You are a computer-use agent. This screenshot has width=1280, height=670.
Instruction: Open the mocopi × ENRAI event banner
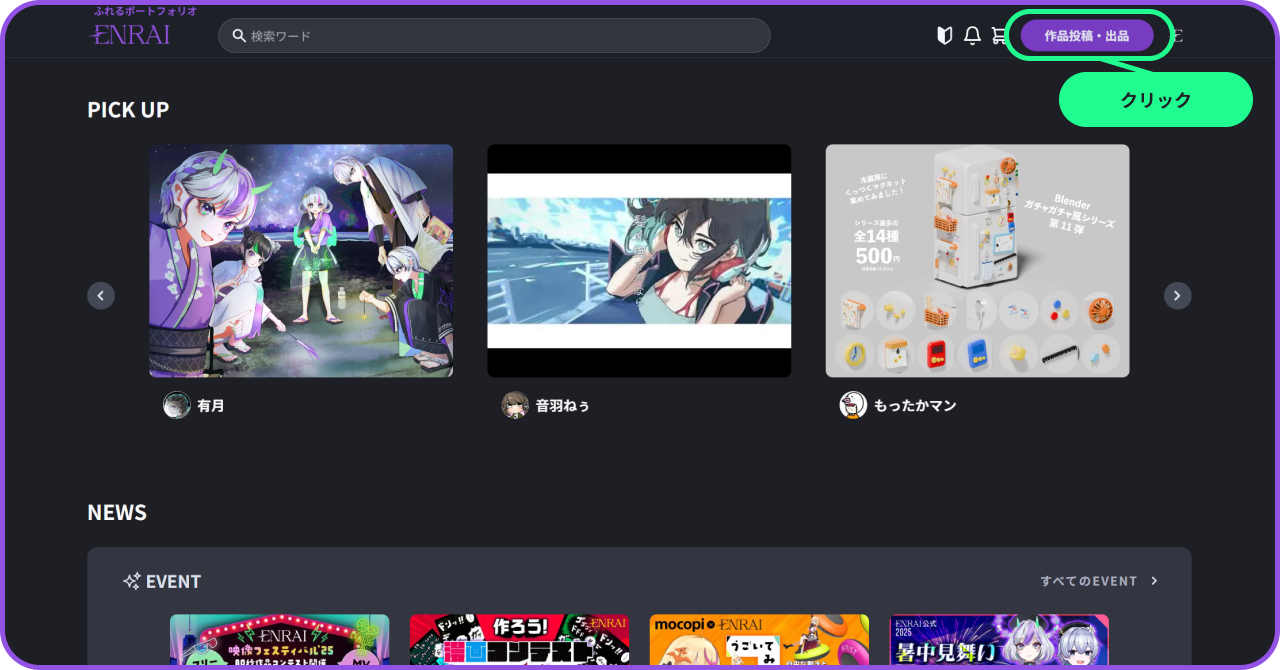click(x=759, y=640)
